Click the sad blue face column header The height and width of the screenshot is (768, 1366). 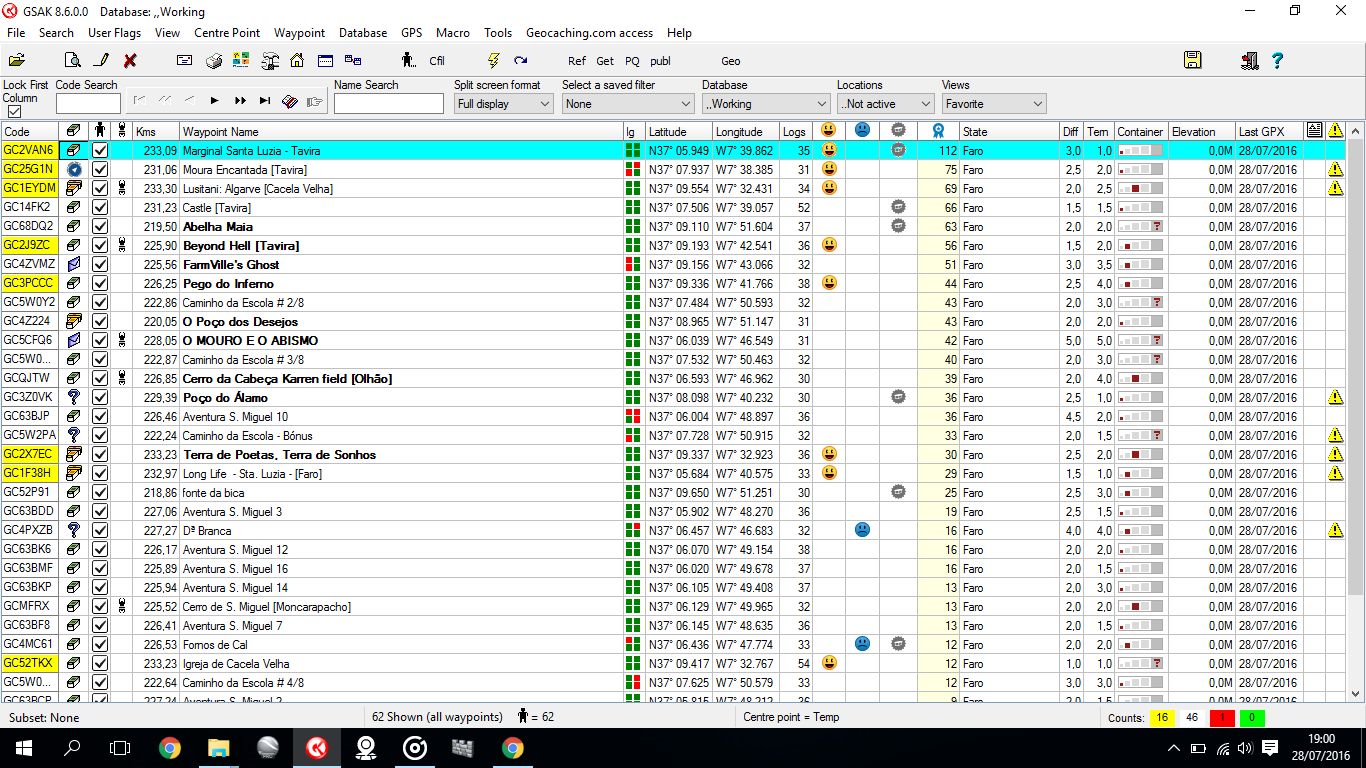pyautogui.click(x=862, y=131)
